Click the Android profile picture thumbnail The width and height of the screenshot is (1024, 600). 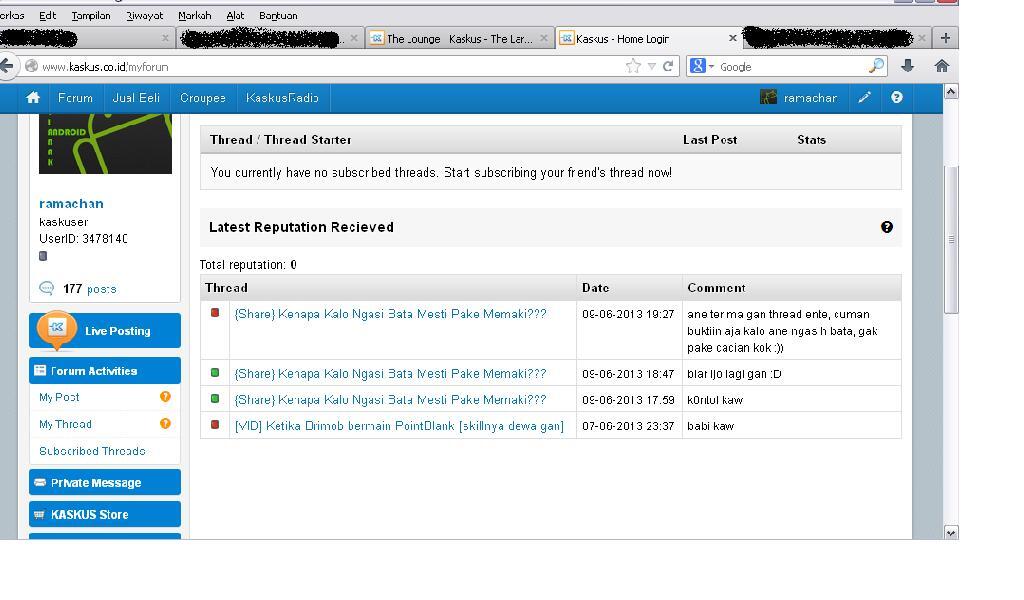[x=105, y=144]
